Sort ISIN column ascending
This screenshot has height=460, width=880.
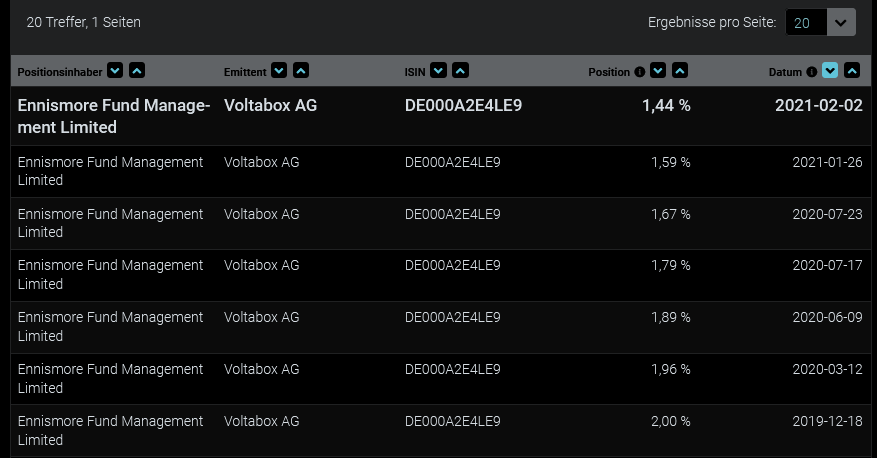point(460,71)
